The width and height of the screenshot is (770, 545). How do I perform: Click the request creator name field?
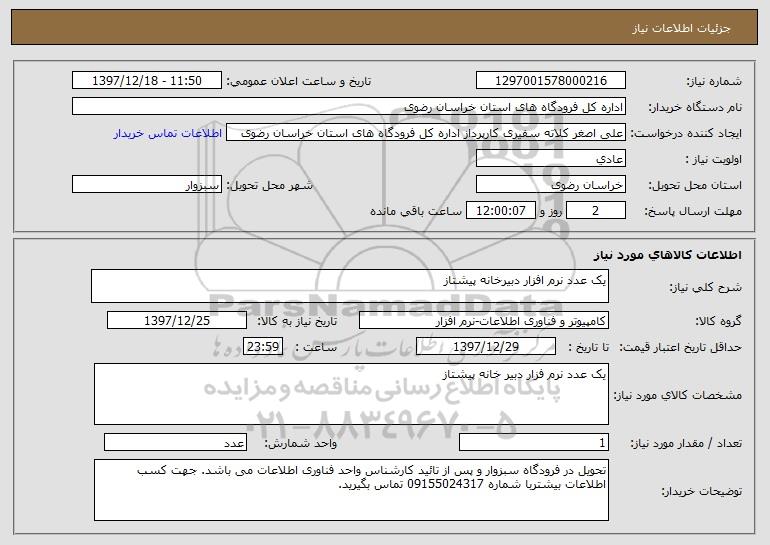pyautogui.click(x=426, y=133)
